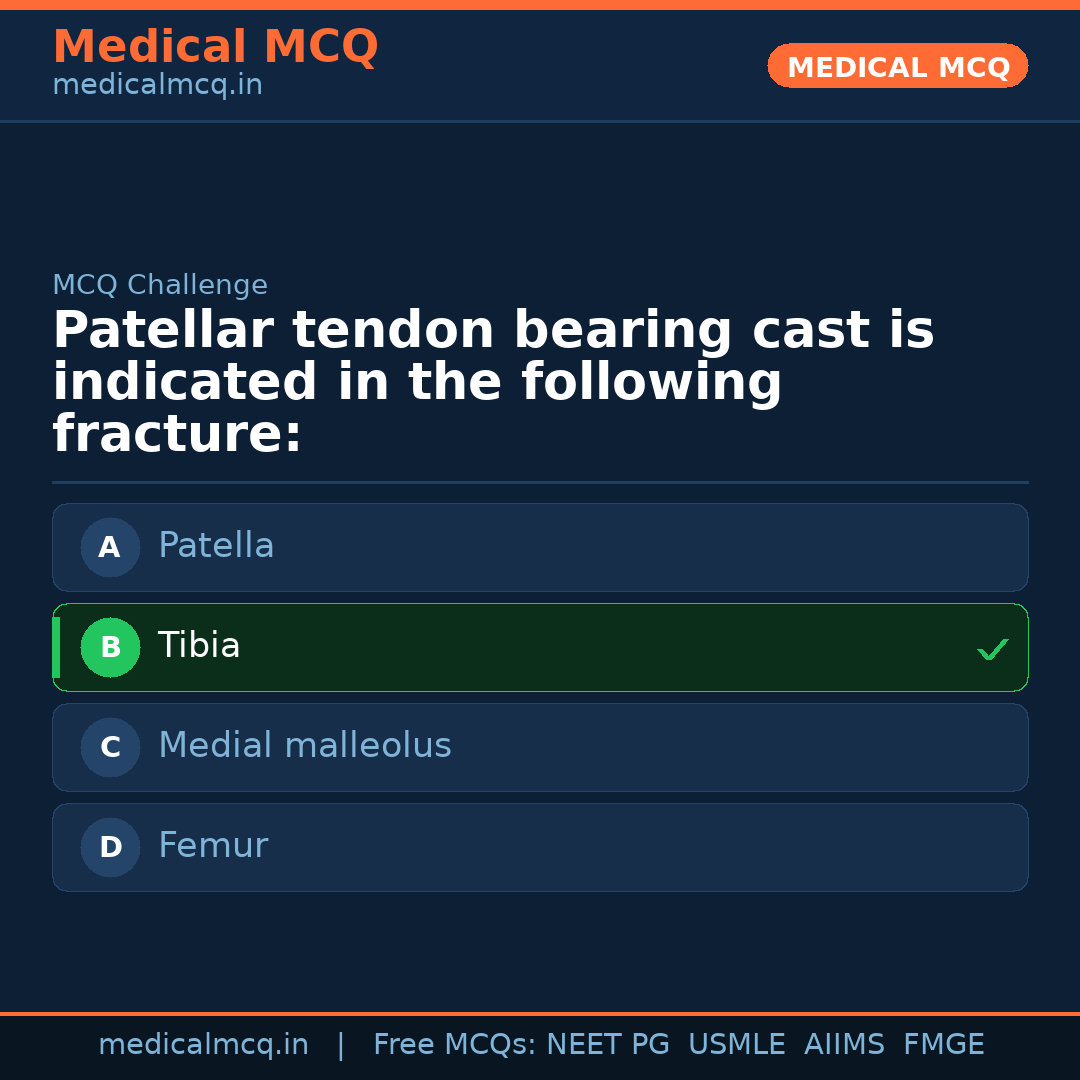
Task: Click the green highlight bar beside Tibia
Action: (56, 647)
